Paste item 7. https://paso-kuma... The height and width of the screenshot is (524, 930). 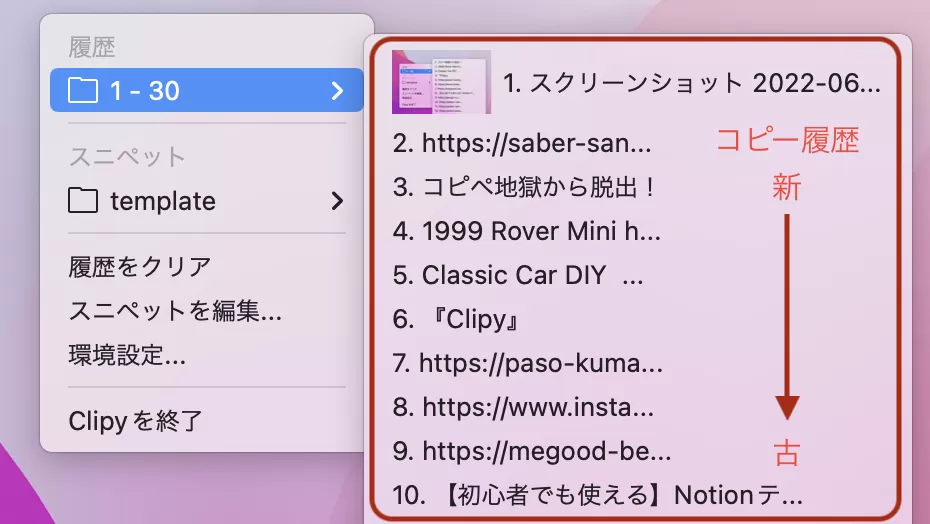527,363
